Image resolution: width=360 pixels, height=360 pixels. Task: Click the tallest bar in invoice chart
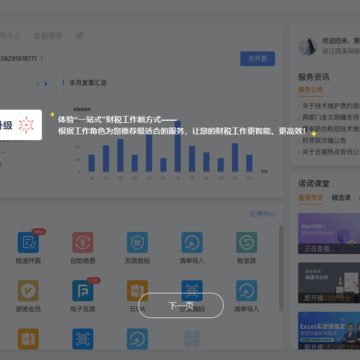coord(178,146)
